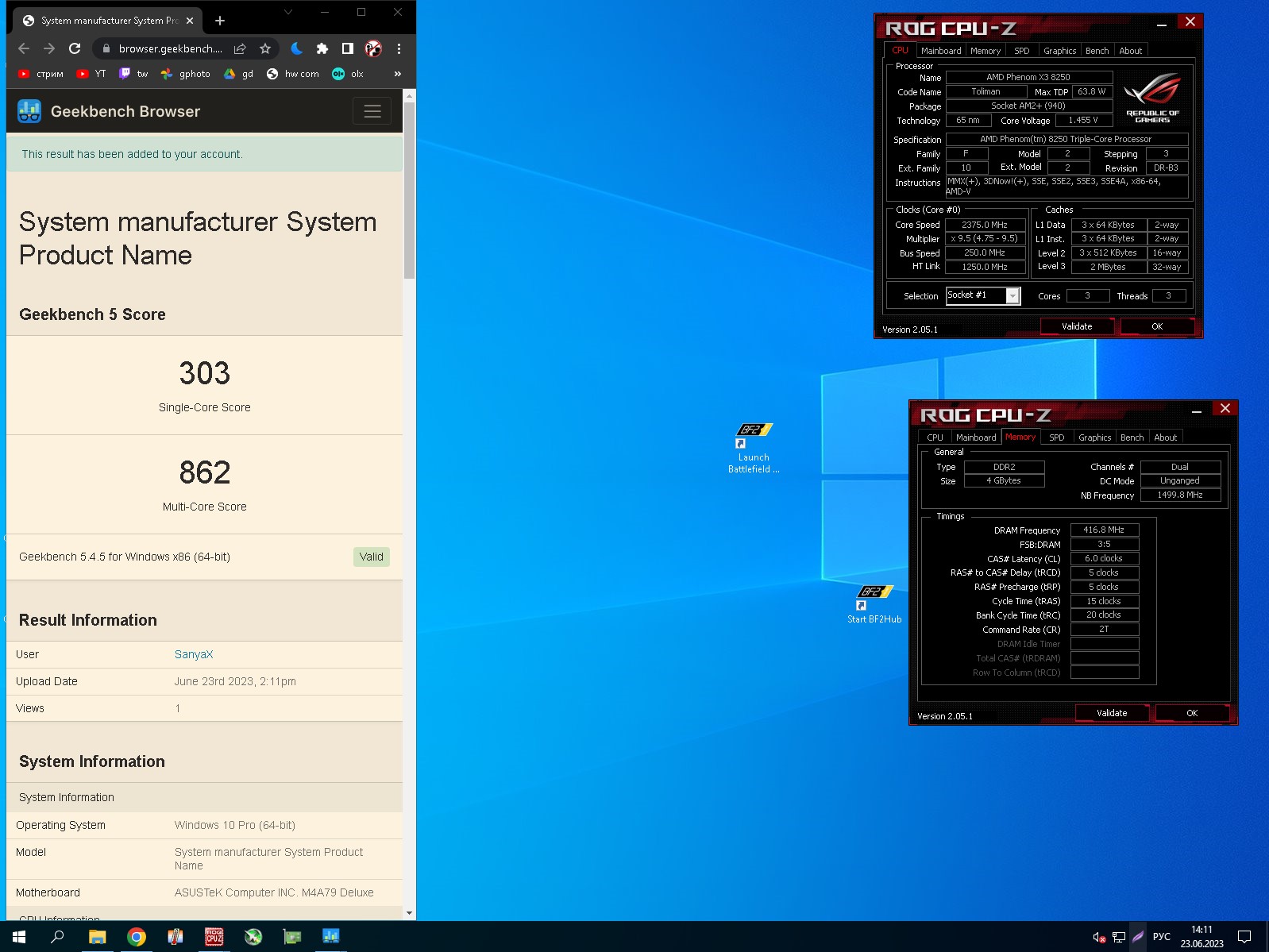This screenshot has height=952, width=1269.
Task: Open taskbar search magnifier
Action: click(x=57, y=937)
